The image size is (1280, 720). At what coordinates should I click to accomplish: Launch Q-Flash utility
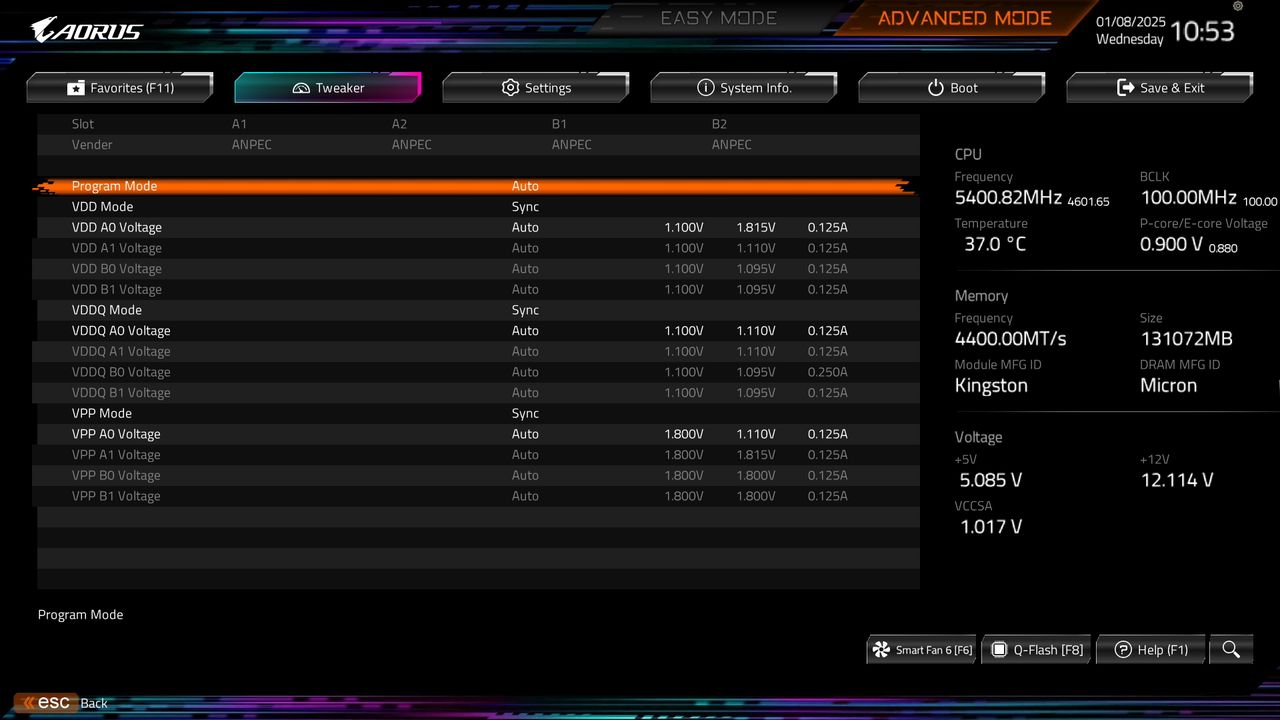click(1036, 650)
